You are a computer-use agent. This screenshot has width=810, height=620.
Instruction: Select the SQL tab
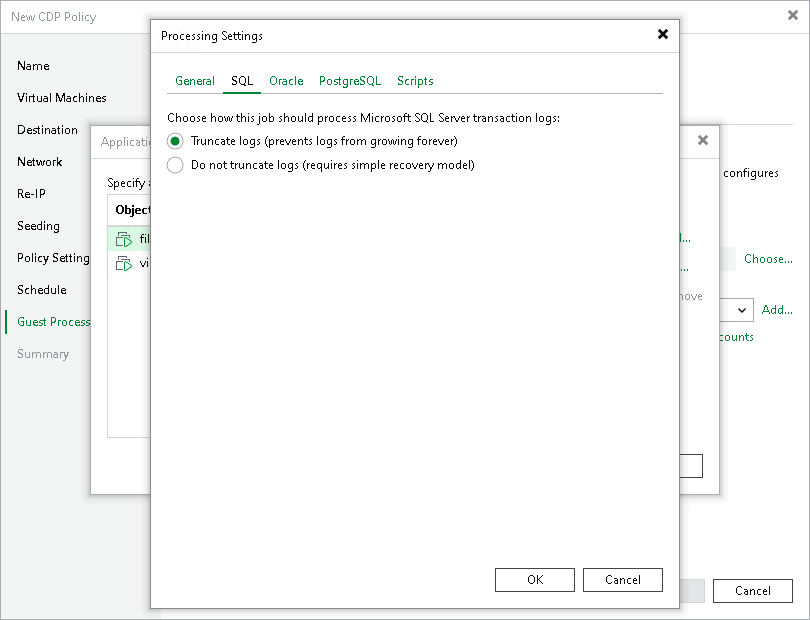pos(242,81)
